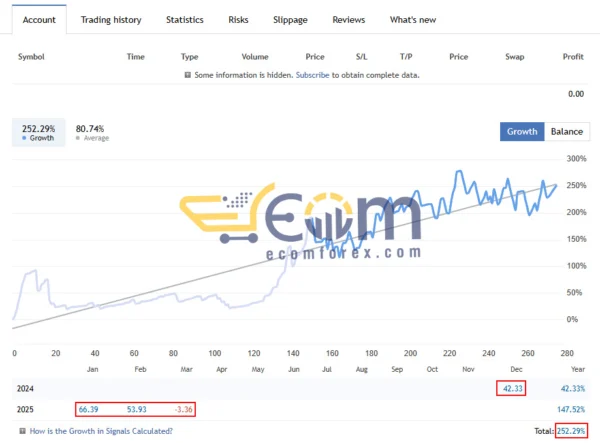The width and height of the screenshot is (600, 443).
Task: Open the Reviews tab
Action: [x=348, y=20]
